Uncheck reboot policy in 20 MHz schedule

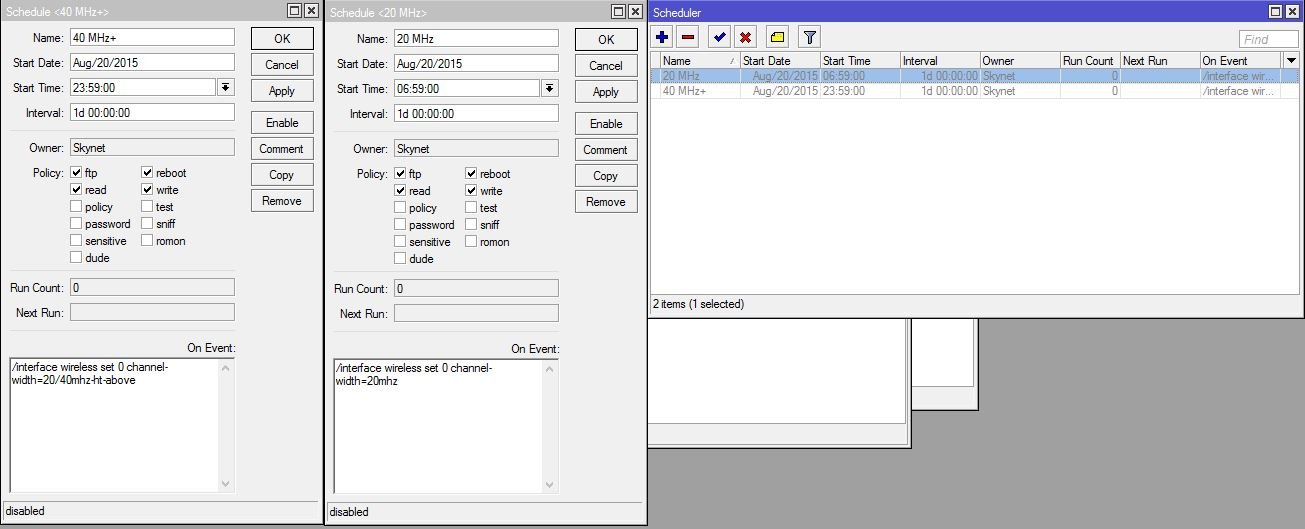click(x=471, y=174)
